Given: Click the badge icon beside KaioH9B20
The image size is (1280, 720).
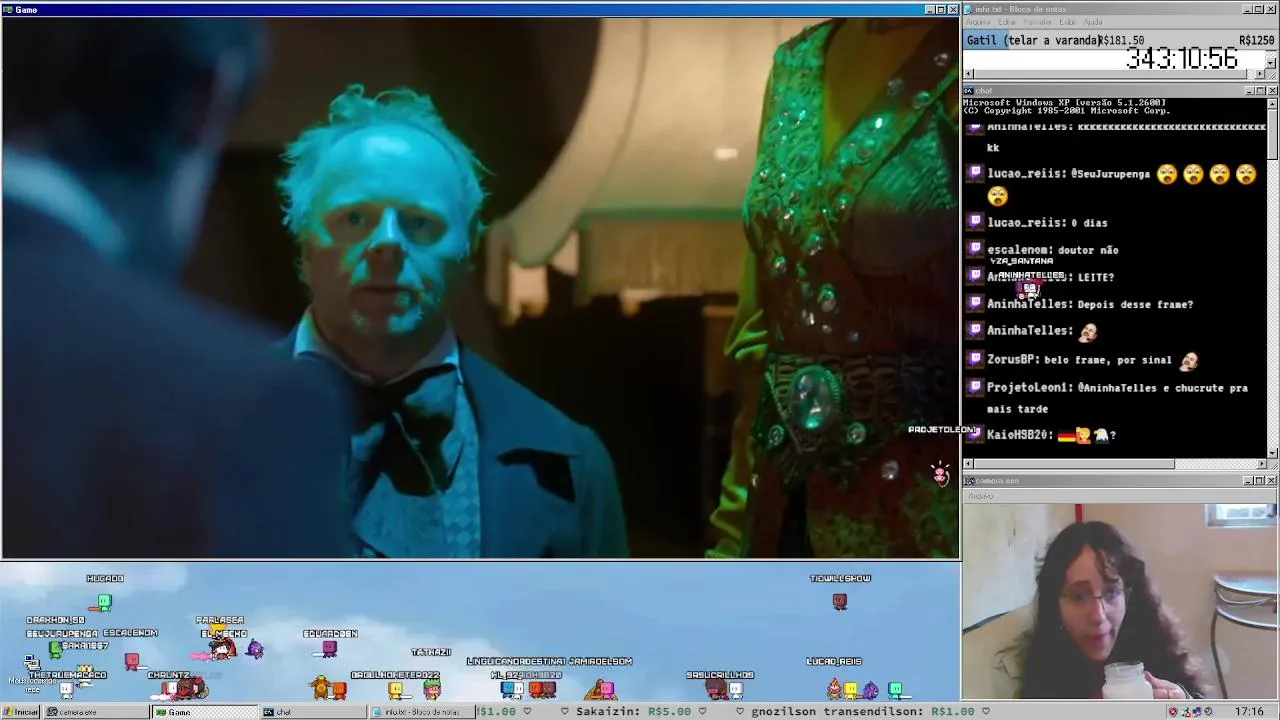Looking at the screenshot, I should point(976,434).
